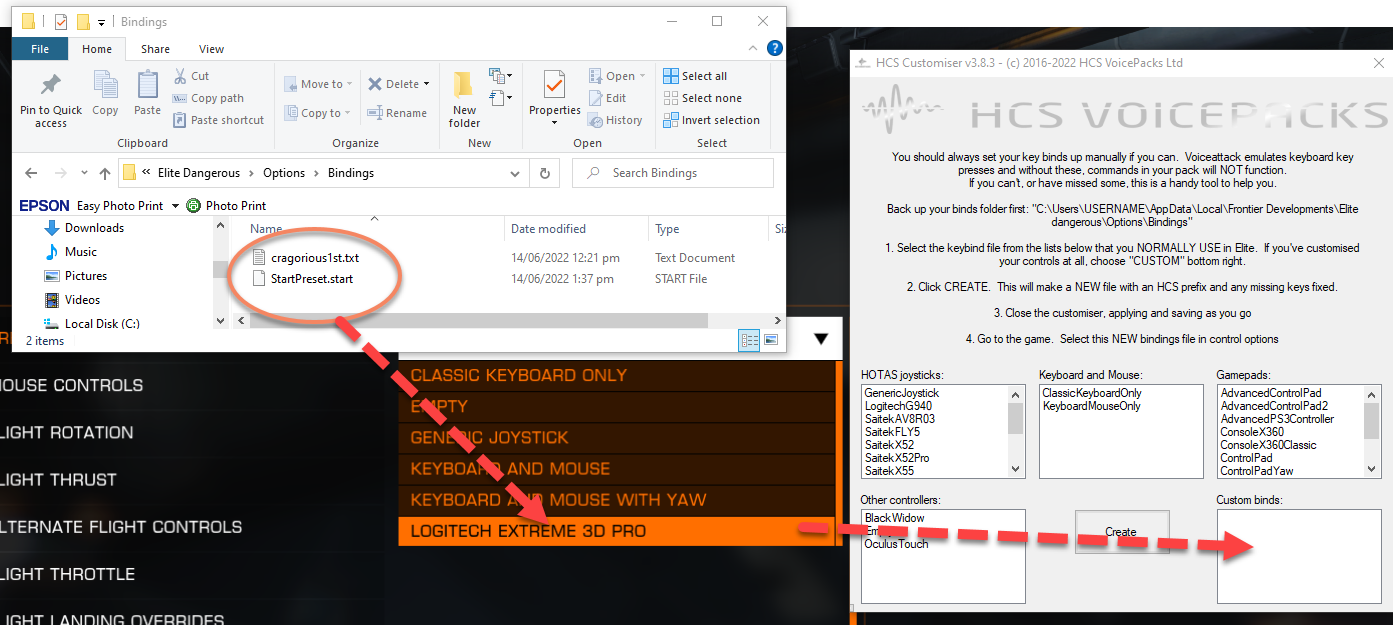
Task: Choose Classic Keyboard Only game preset
Action: click(x=616, y=376)
